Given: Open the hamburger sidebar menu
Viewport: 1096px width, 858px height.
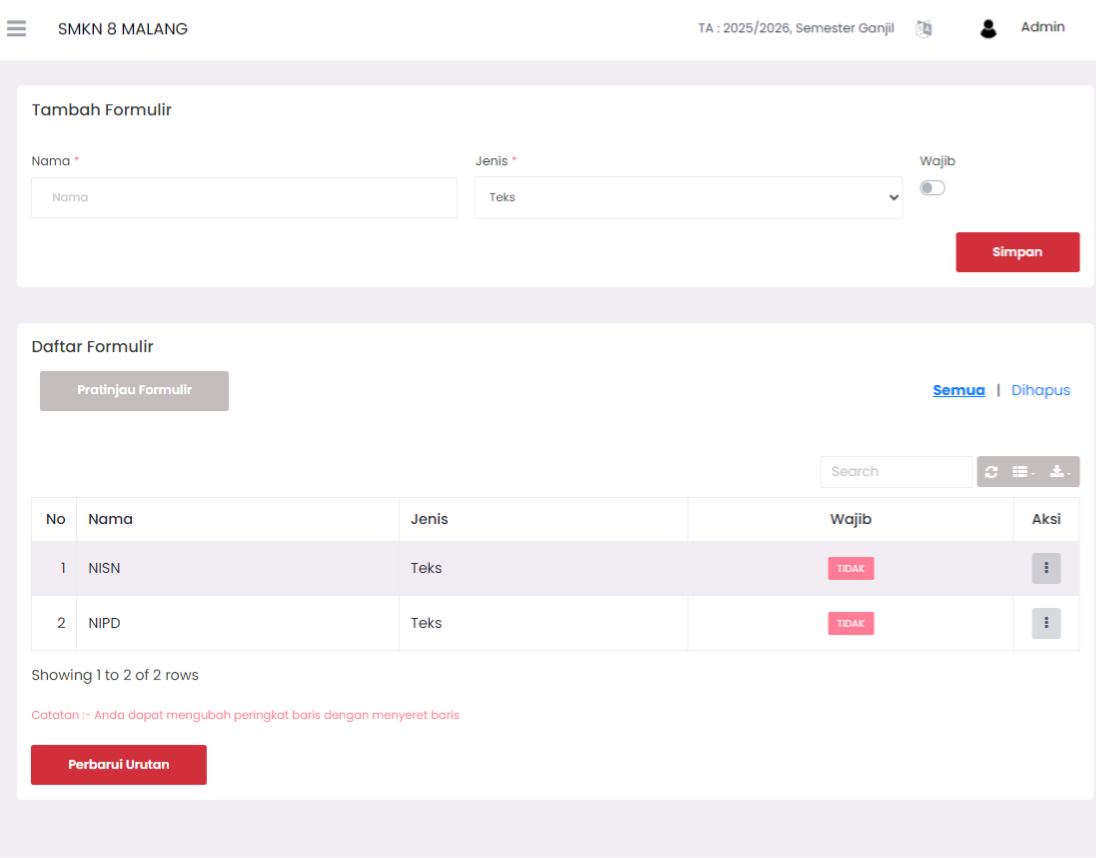Looking at the screenshot, I should [x=16, y=29].
